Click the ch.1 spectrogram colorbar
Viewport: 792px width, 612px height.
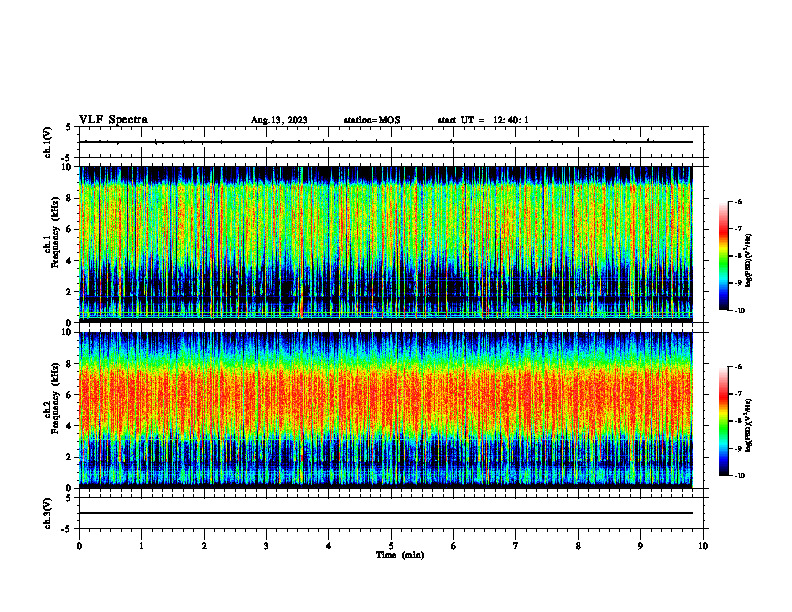(x=723, y=256)
